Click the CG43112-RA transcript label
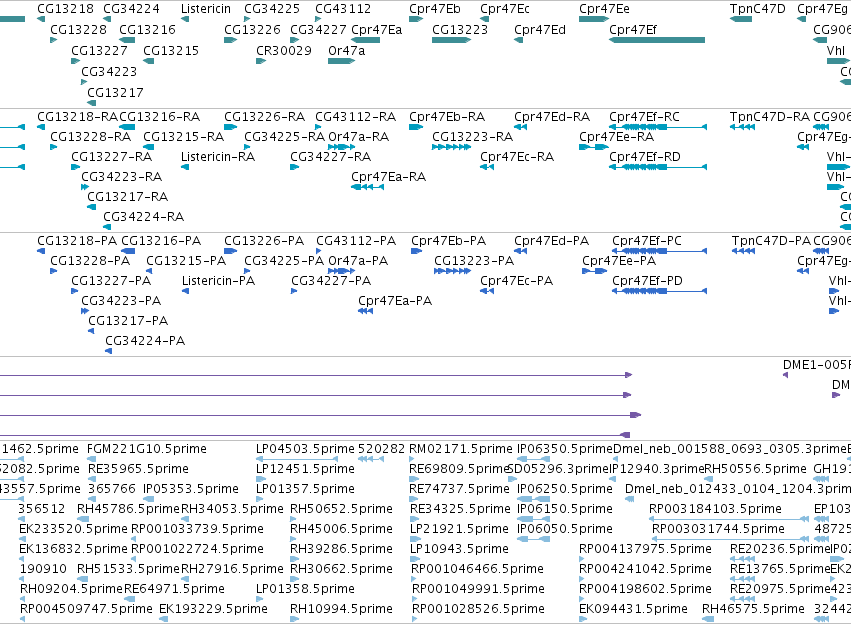851x624 pixels. [355, 117]
